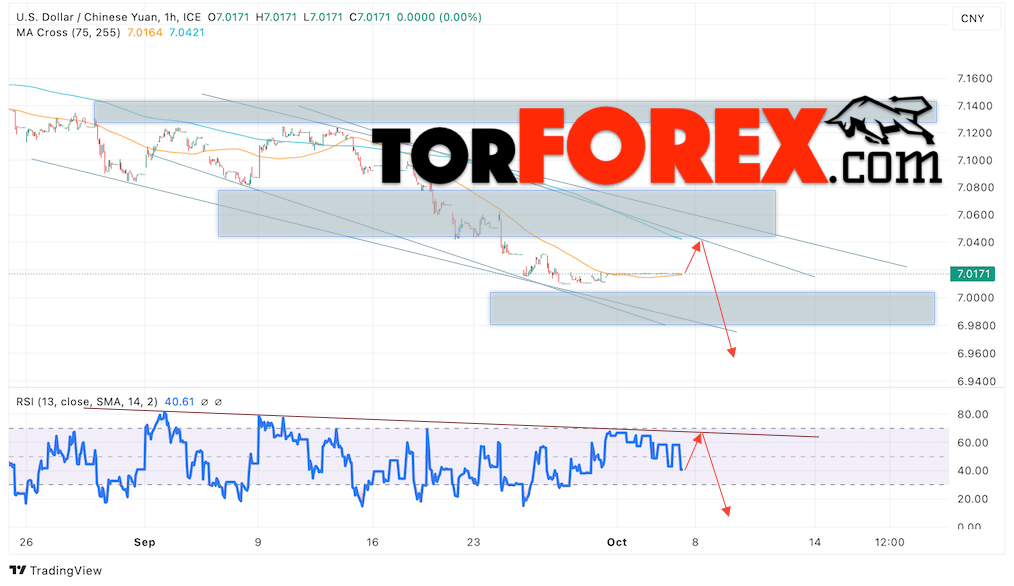Click the open price O7.0171
Image resolution: width=1014 pixels, height=586 pixels.
tap(228, 17)
